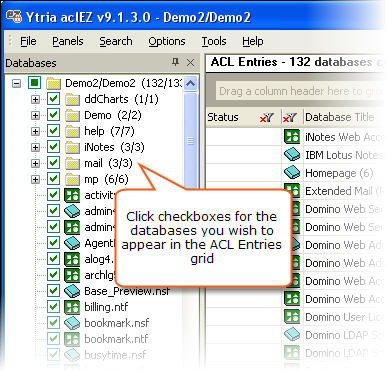Click the iNotes folder icon
Screen dimensions: 387x371
[x=72, y=147]
